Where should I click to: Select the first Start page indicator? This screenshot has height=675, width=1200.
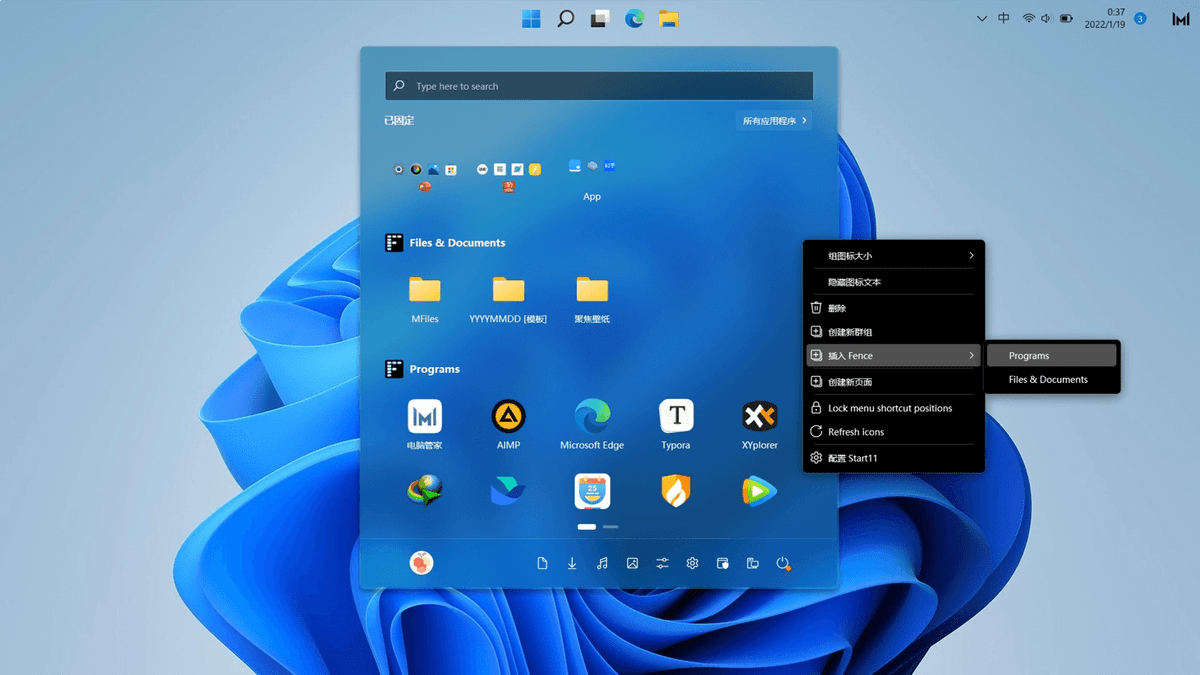click(587, 526)
